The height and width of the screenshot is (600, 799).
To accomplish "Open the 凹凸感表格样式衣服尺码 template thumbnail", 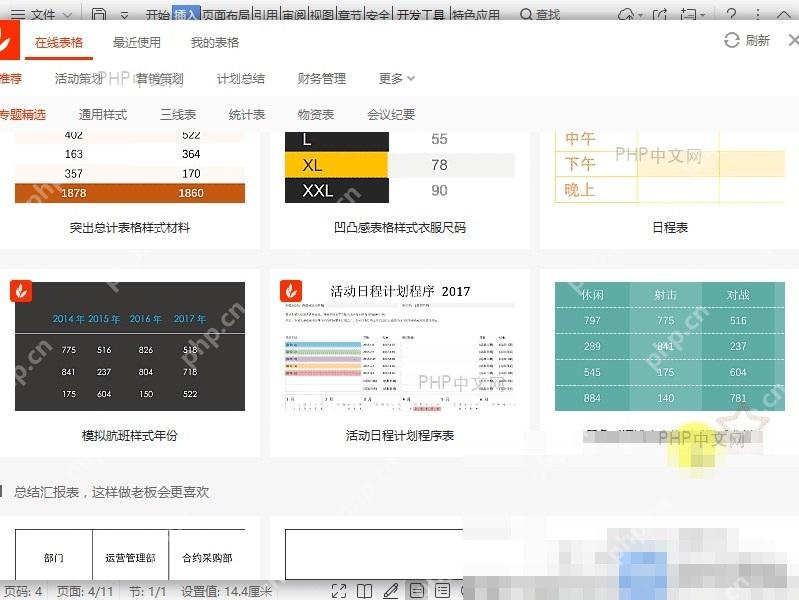I will [400, 168].
